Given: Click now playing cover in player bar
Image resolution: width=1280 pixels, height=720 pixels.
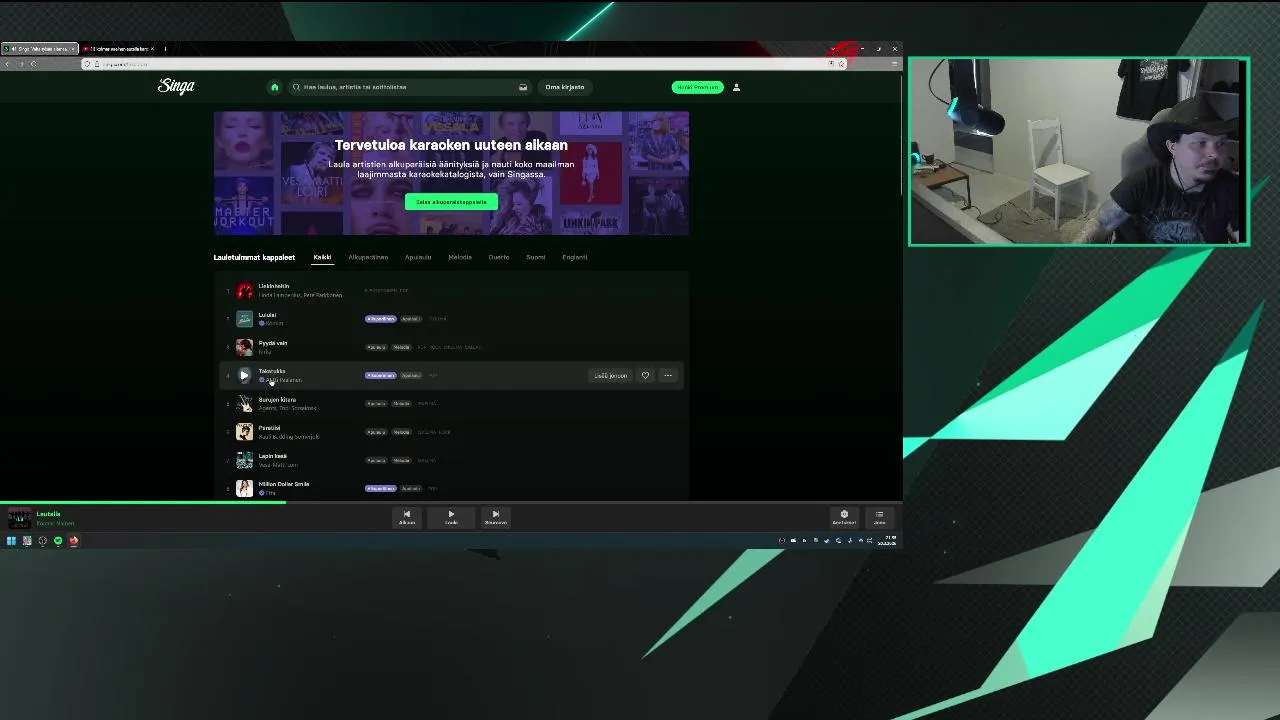Looking at the screenshot, I should point(19,518).
